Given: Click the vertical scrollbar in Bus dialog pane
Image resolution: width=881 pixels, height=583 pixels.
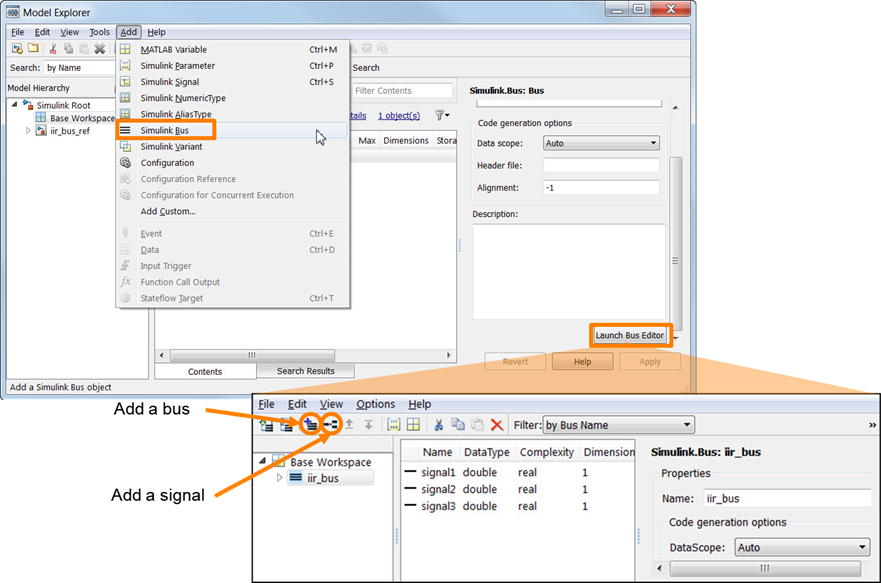Looking at the screenshot, I should (x=676, y=243).
